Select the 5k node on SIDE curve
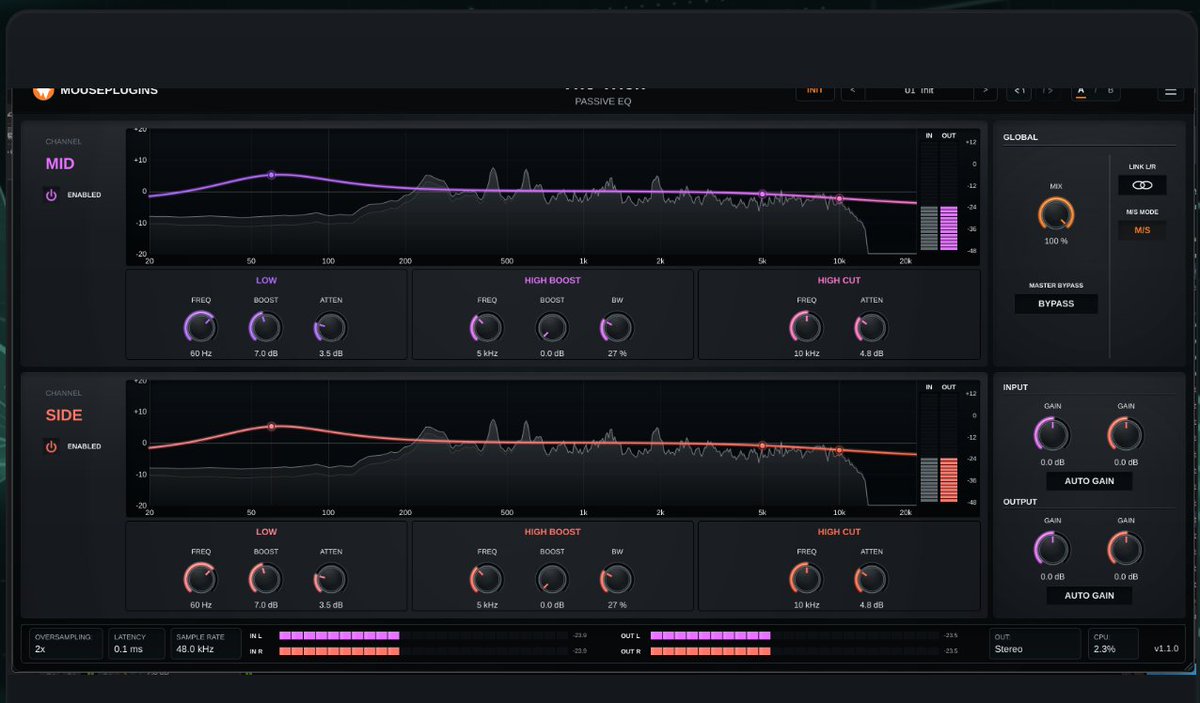This screenshot has width=1200, height=703. pos(762,446)
